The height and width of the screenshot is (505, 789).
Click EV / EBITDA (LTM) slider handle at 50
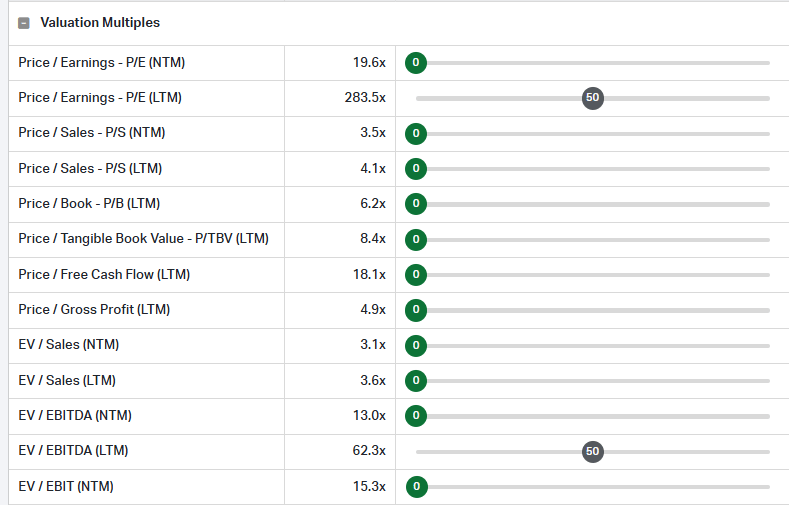click(x=592, y=451)
